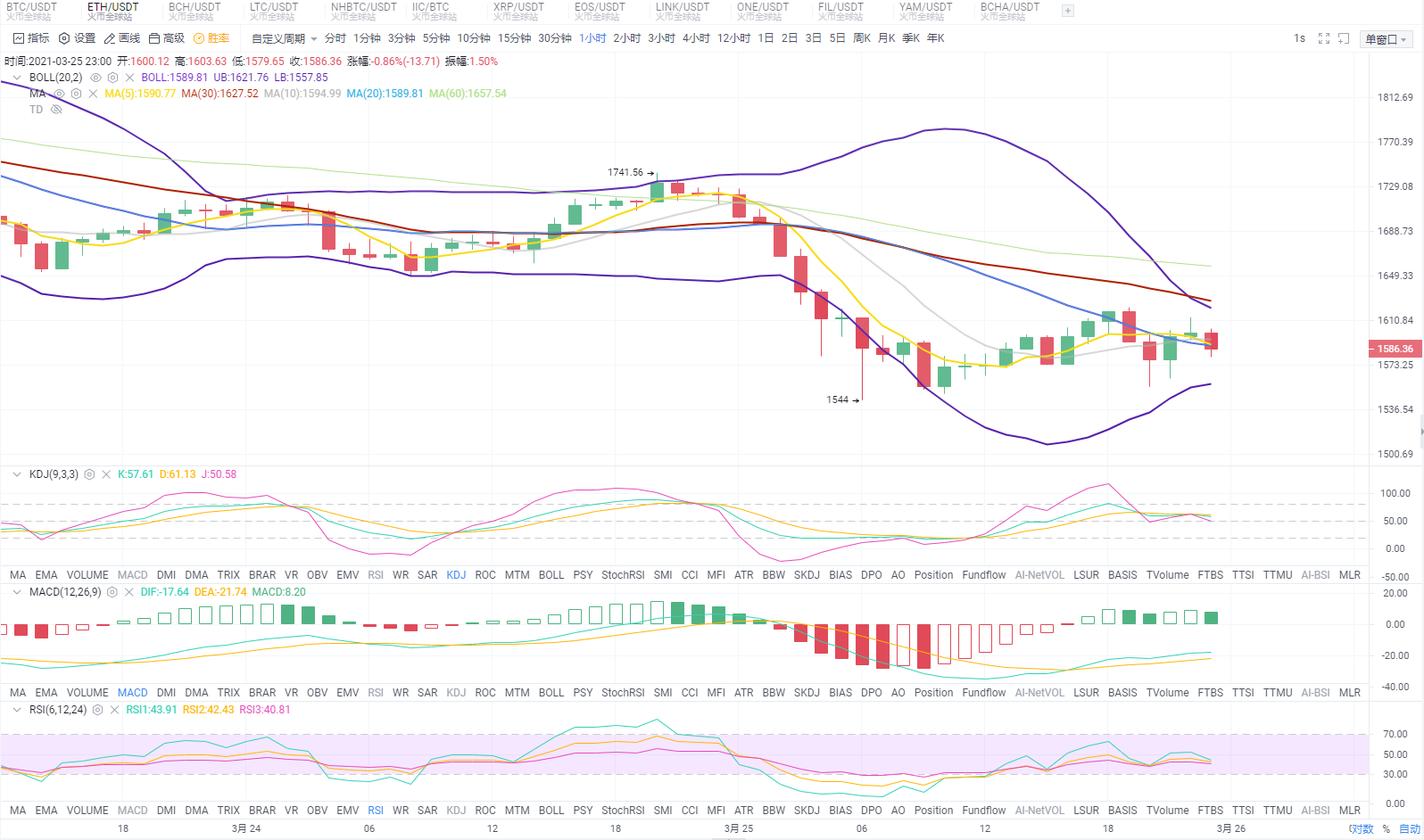Click the 1544 low price marker
1424x840 pixels.
pos(837,399)
